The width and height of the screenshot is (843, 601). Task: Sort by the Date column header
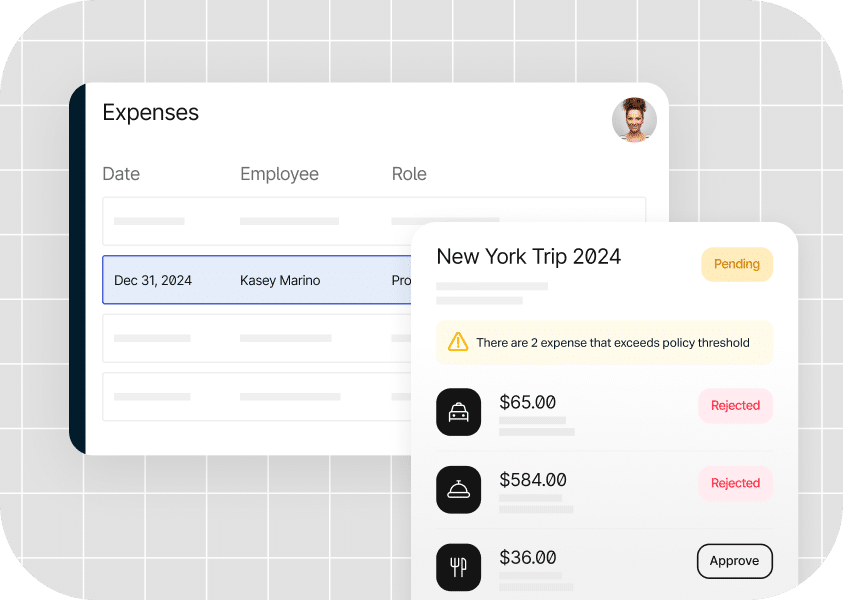point(120,174)
